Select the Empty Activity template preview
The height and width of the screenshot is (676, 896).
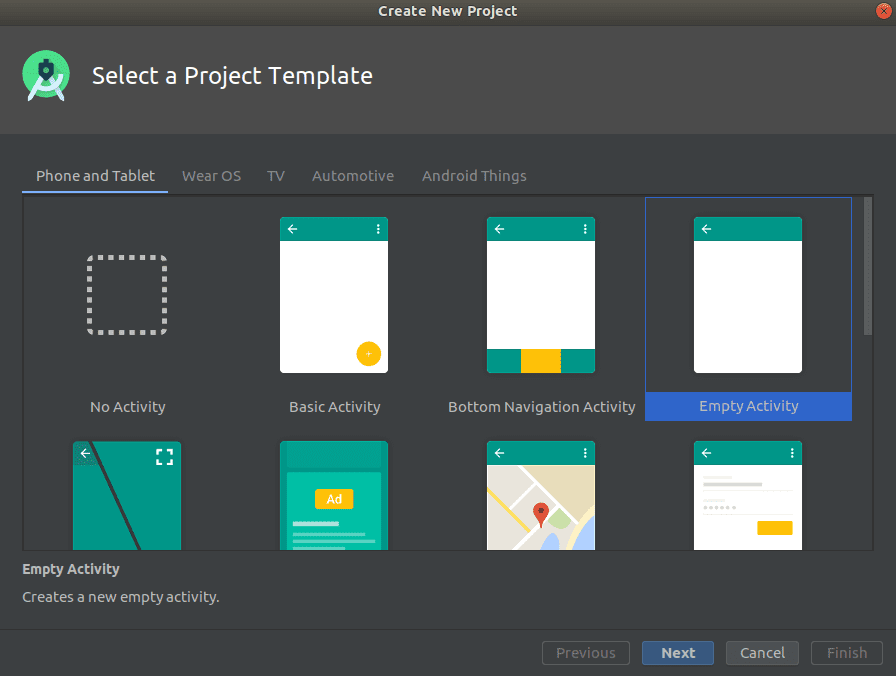(x=747, y=295)
